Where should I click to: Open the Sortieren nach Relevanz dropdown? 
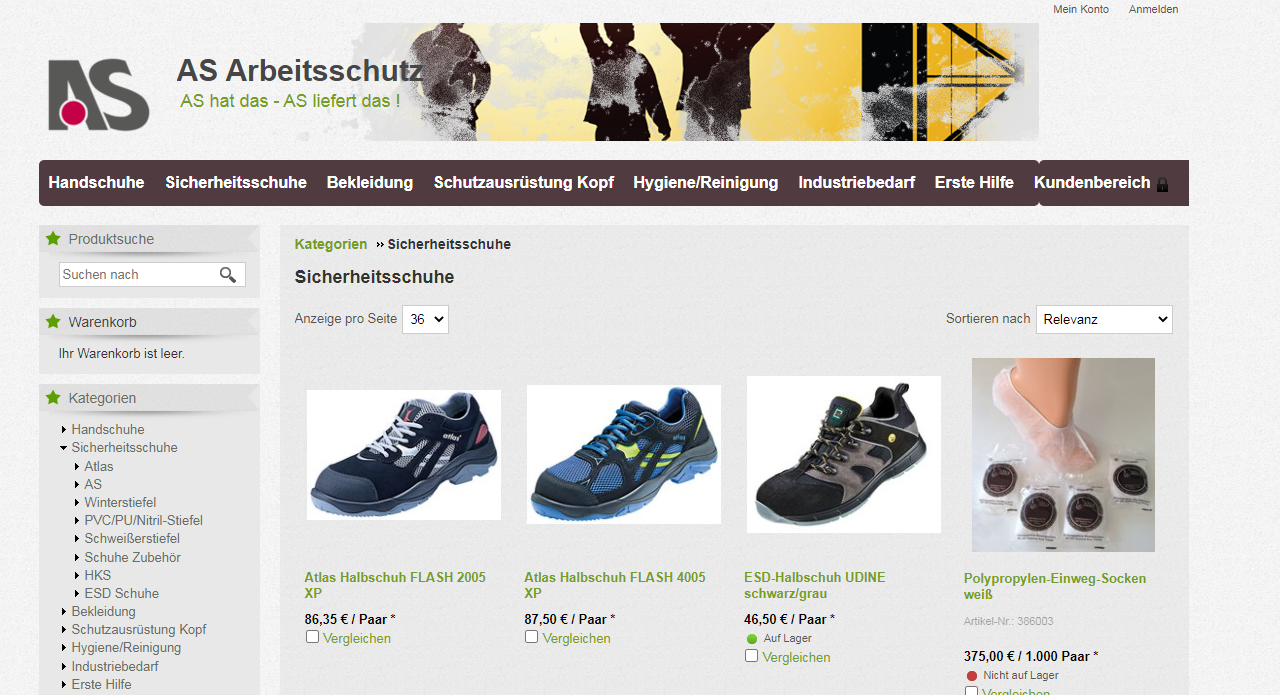pos(1104,319)
